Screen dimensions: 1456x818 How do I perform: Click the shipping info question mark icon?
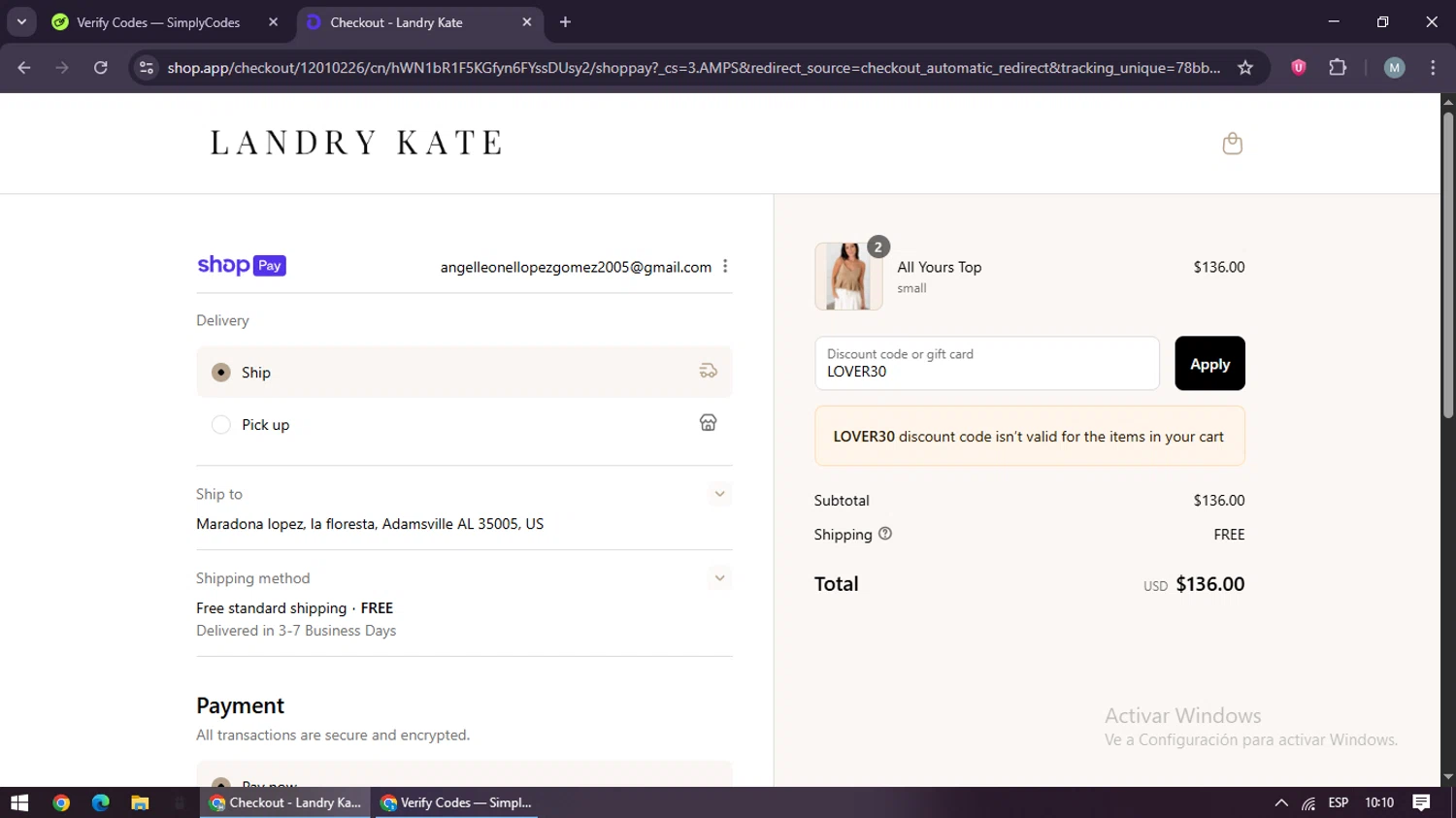click(x=885, y=534)
